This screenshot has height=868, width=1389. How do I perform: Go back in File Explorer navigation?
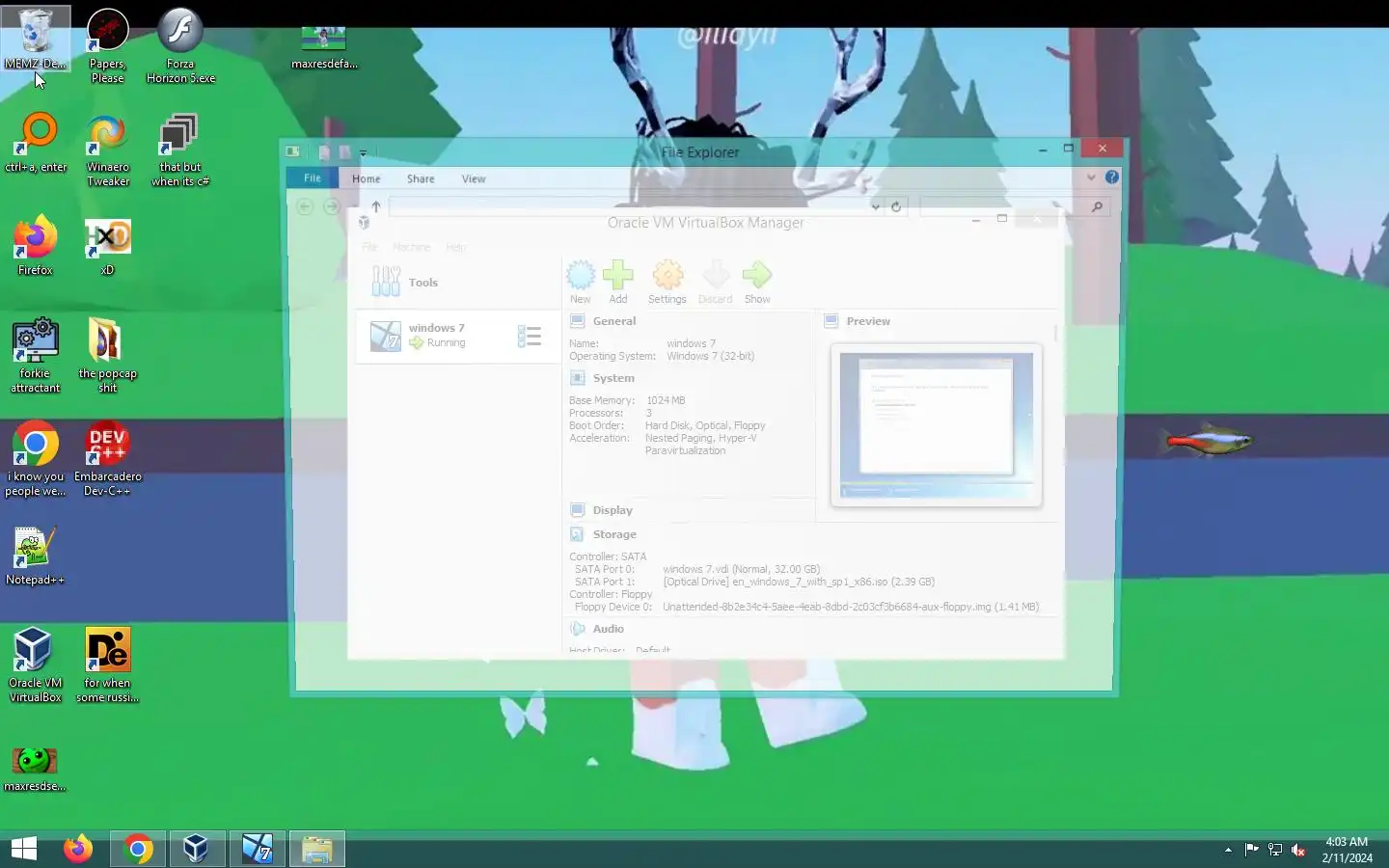305,206
